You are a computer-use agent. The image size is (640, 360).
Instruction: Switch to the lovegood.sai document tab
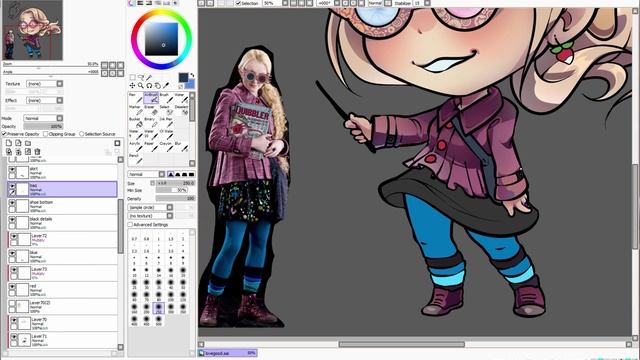228,353
